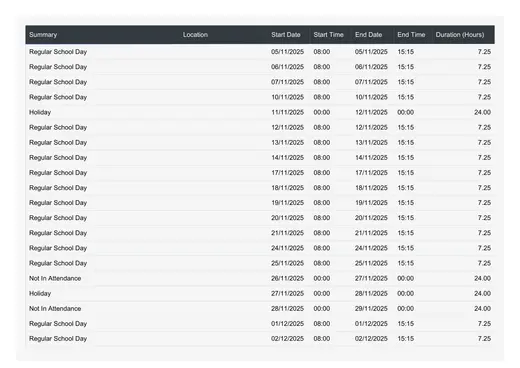Click Regular School Day in 05/11/2025 row
520x368 pixels.
coord(58,52)
